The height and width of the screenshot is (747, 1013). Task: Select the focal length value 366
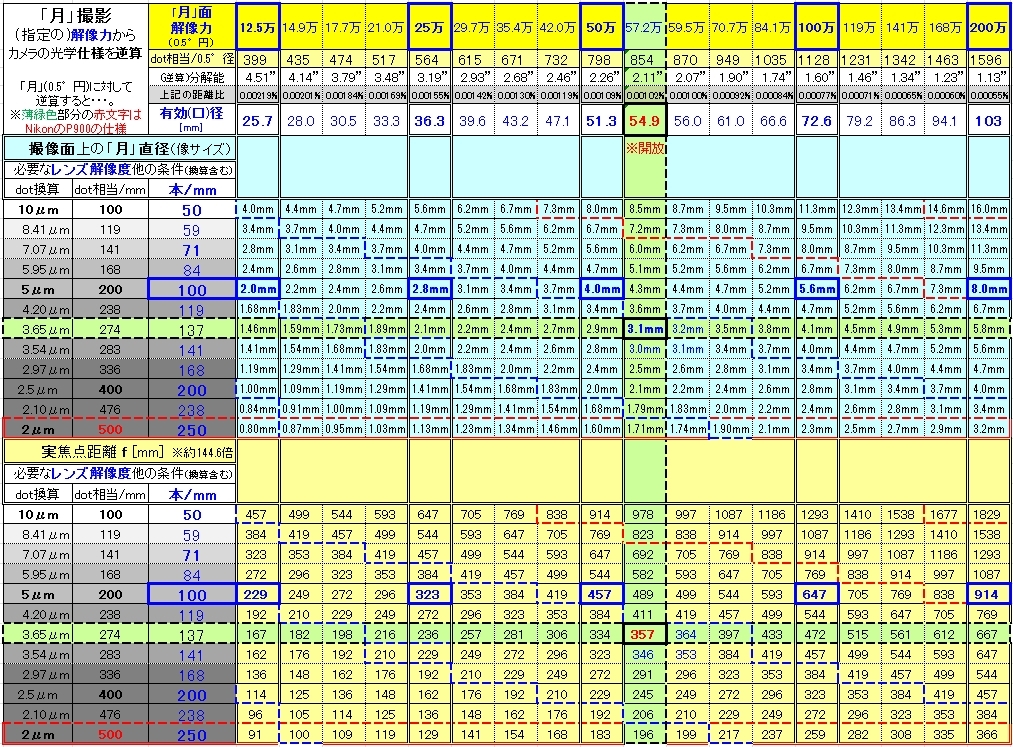point(988,735)
